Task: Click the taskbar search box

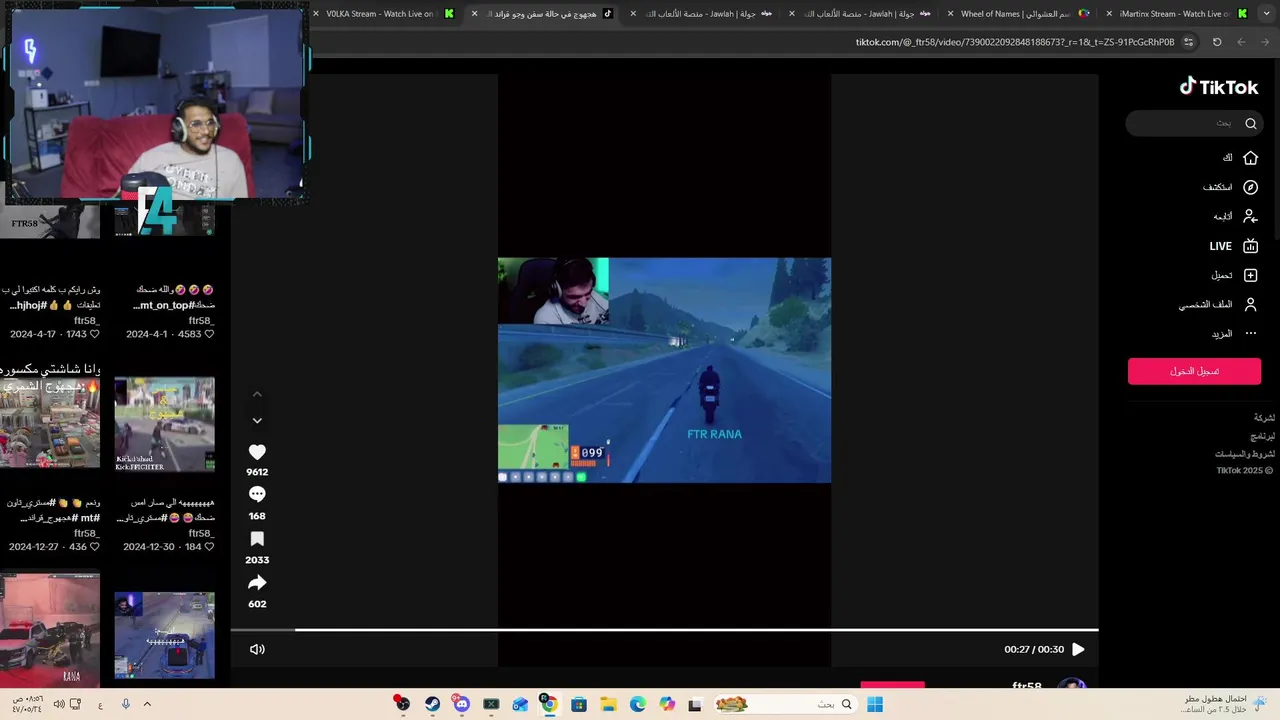Action: click(x=787, y=705)
